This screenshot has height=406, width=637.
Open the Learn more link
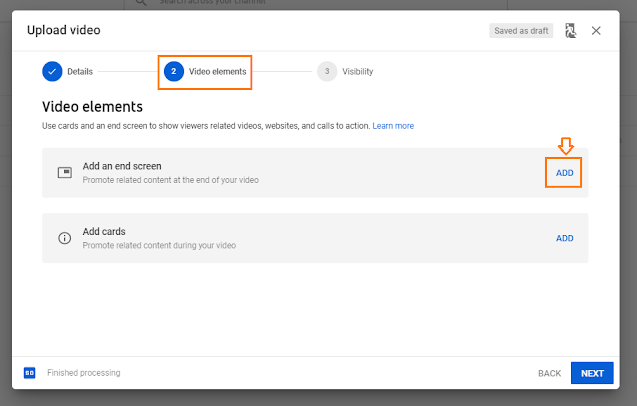point(393,126)
